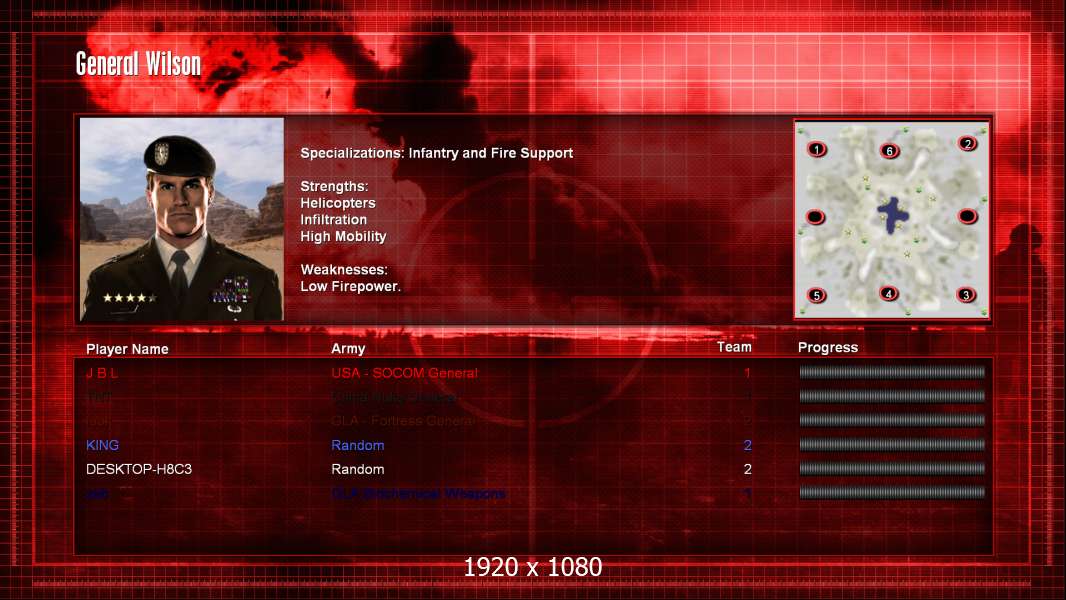
Task: Click the four-star rank insignia on portrait
Action: click(x=129, y=298)
